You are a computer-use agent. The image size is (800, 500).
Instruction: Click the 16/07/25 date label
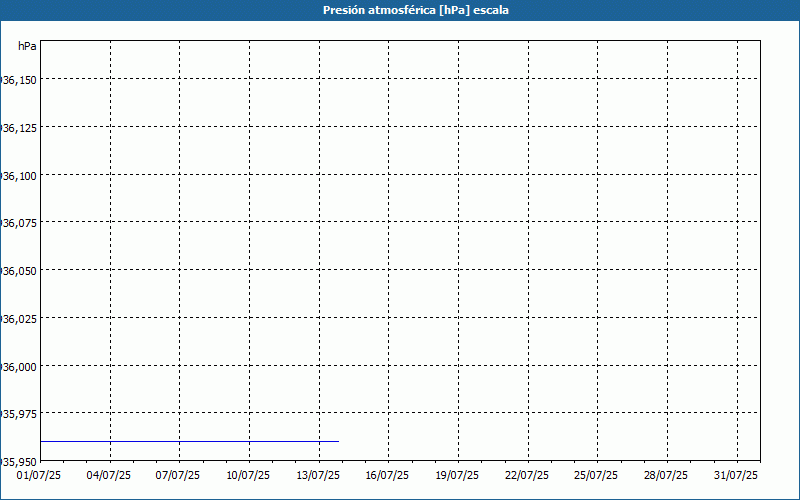[387, 476]
